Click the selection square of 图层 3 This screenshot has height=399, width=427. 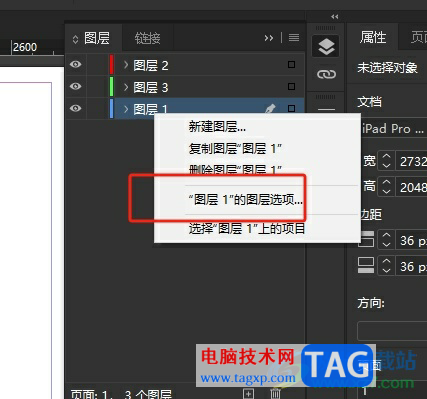(291, 86)
